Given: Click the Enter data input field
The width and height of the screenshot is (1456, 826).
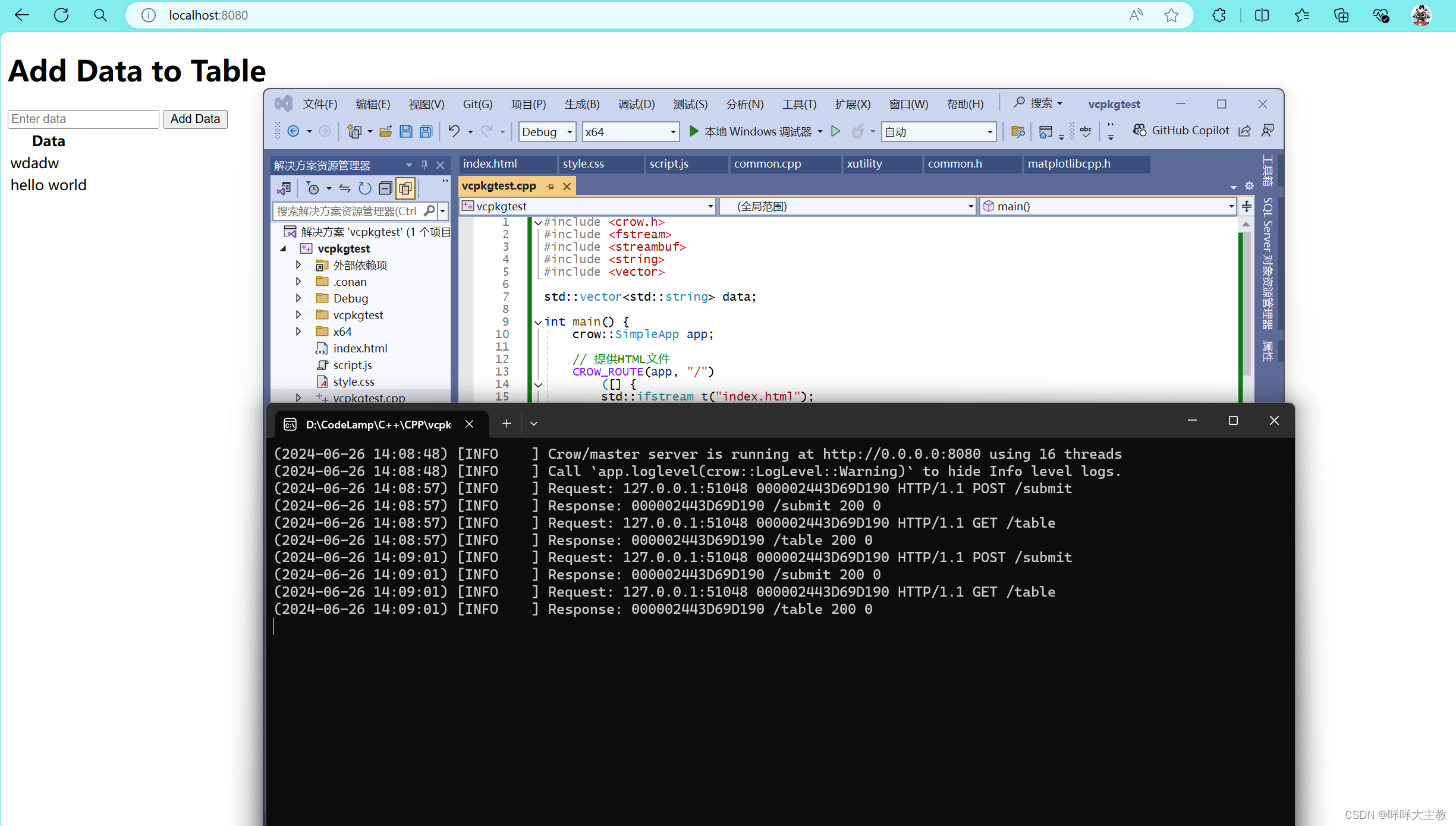Looking at the screenshot, I should tap(83, 119).
